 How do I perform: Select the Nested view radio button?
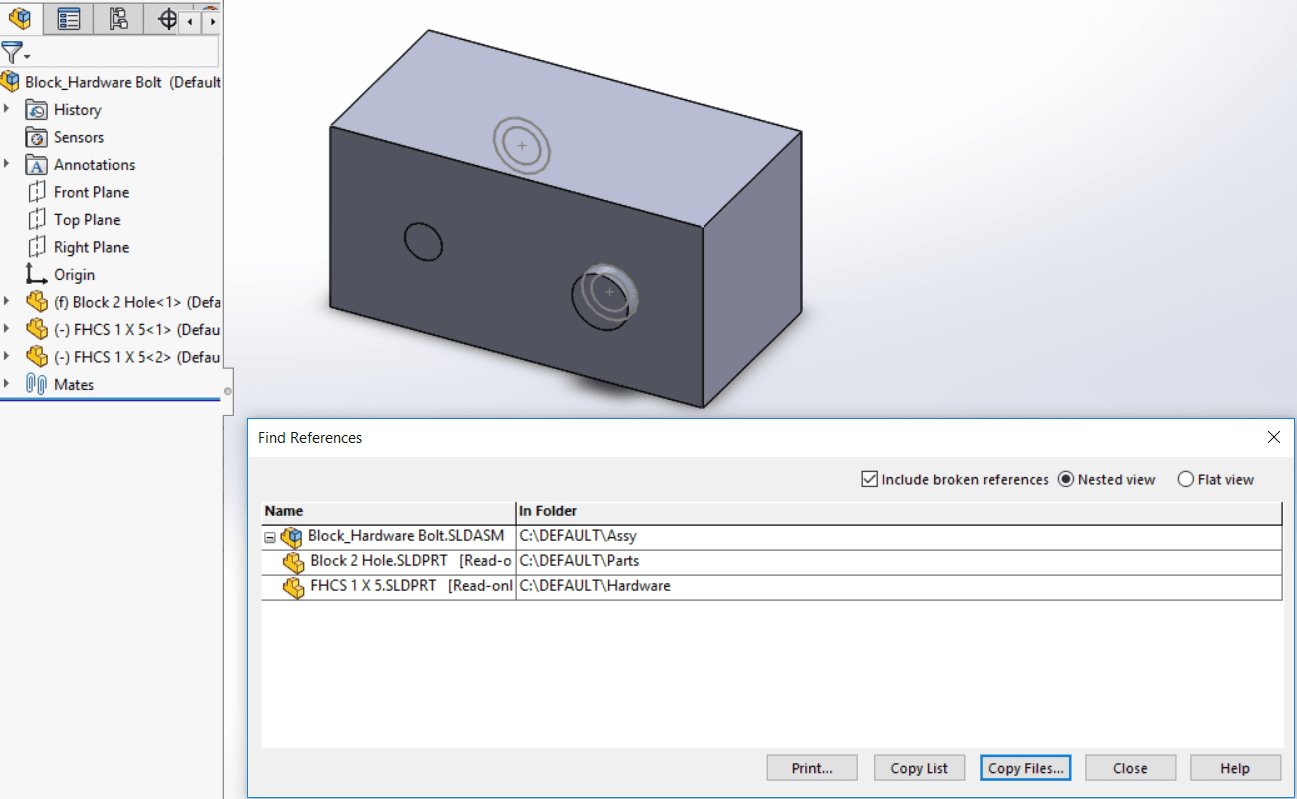pyautogui.click(x=1066, y=480)
